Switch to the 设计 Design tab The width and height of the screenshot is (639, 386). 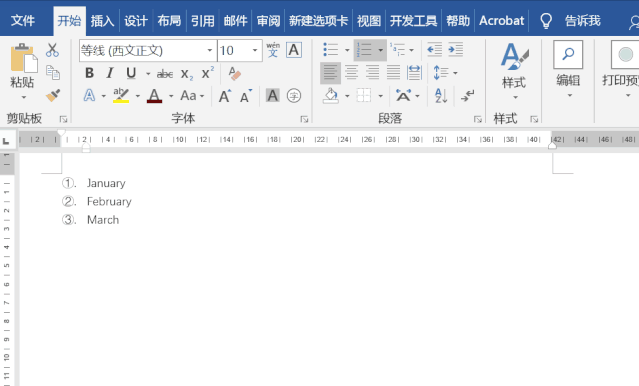click(x=136, y=20)
